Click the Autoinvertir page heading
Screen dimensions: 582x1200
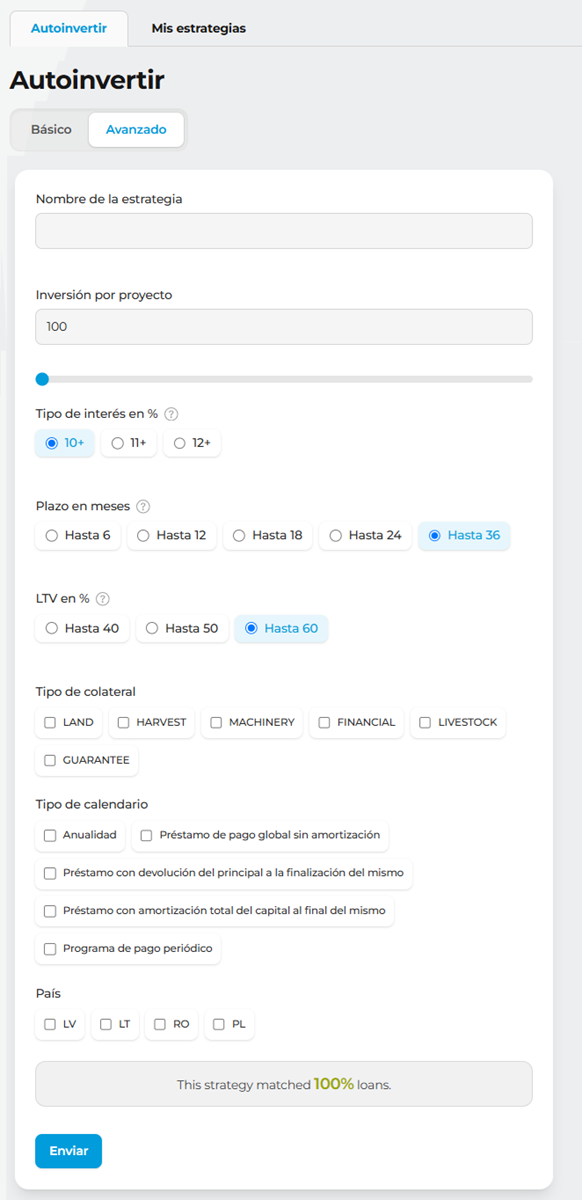pyautogui.click(x=87, y=80)
